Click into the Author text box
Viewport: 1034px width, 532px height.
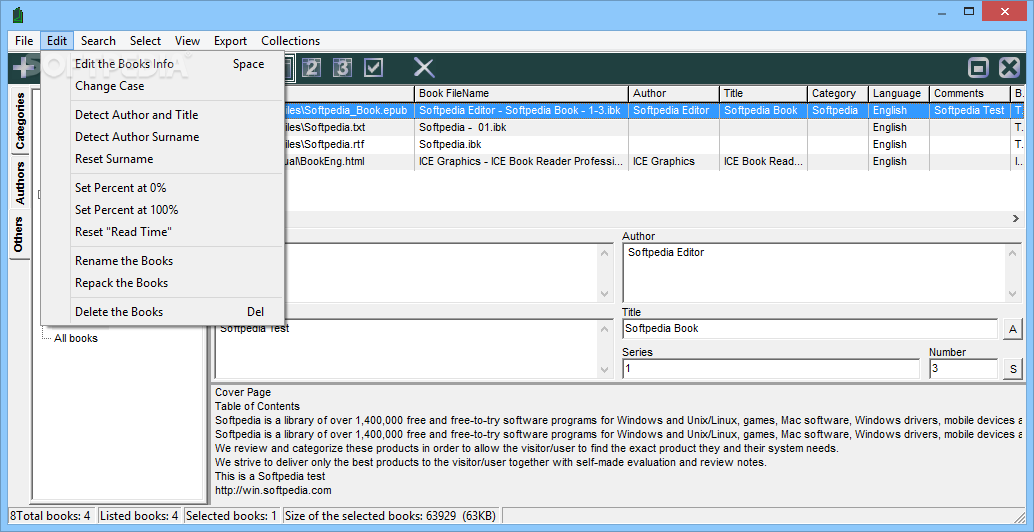tap(814, 273)
